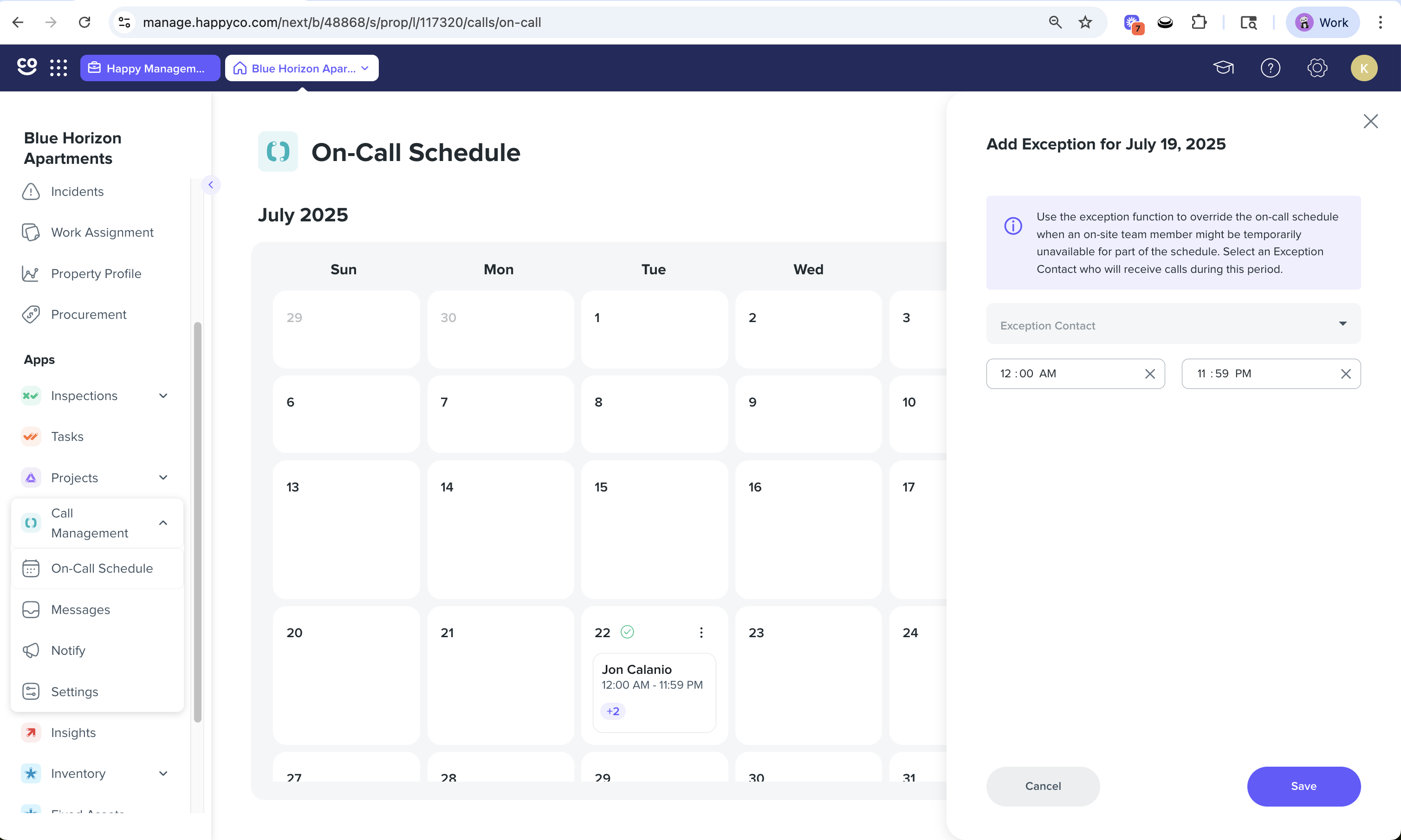Click the green checkmark on July 22
The height and width of the screenshot is (840, 1401).
(627, 632)
